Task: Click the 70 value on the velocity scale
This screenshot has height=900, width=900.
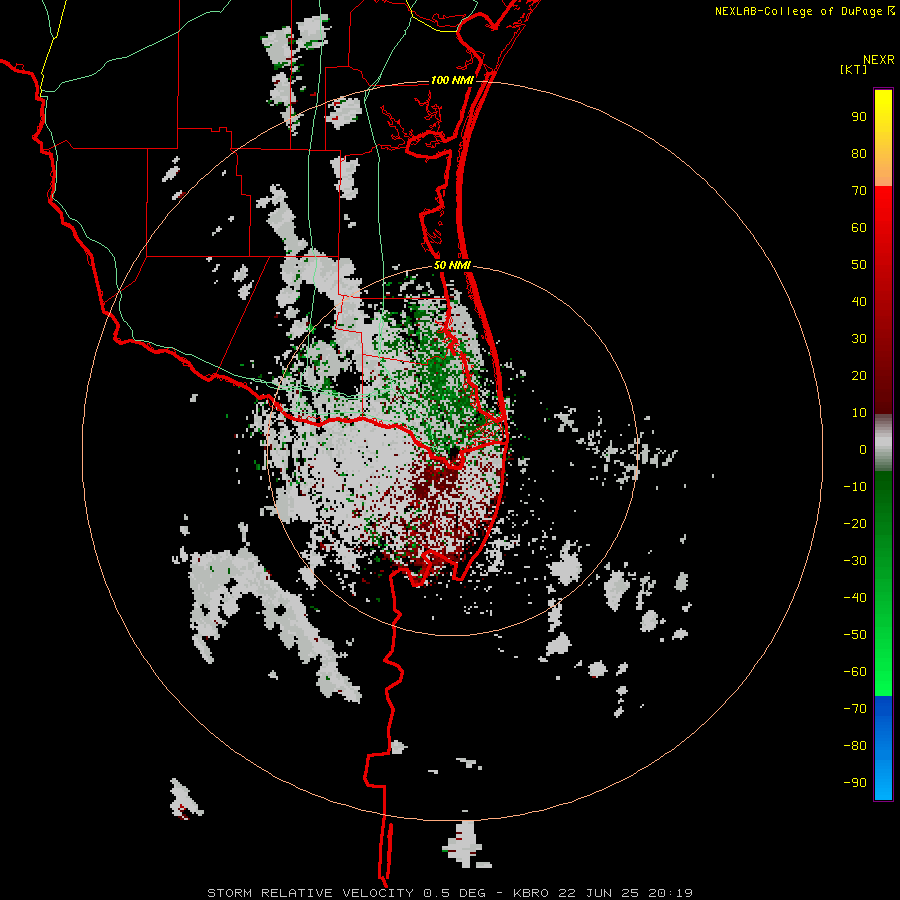Action: point(859,191)
